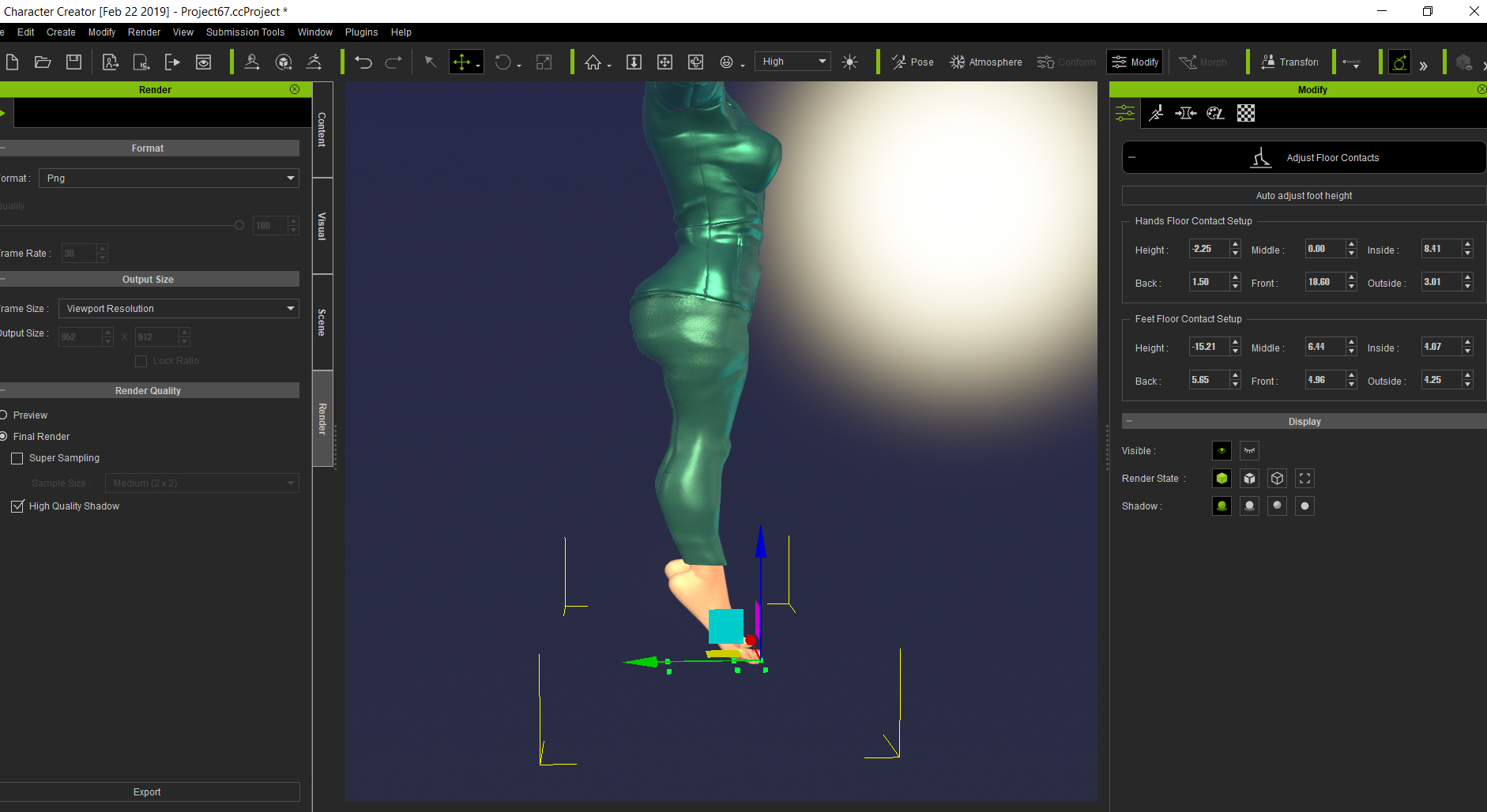
Task: Click the Feet Back 5.65 field
Action: [x=1209, y=380]
